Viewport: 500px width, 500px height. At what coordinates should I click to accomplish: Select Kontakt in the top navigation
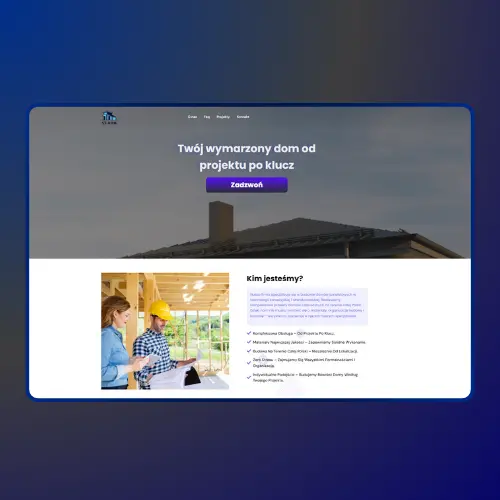coord(243,117)
